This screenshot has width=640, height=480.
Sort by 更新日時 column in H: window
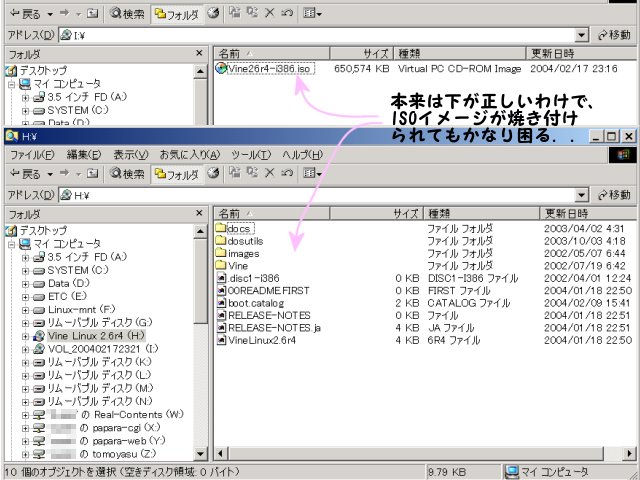coord(588,213)
